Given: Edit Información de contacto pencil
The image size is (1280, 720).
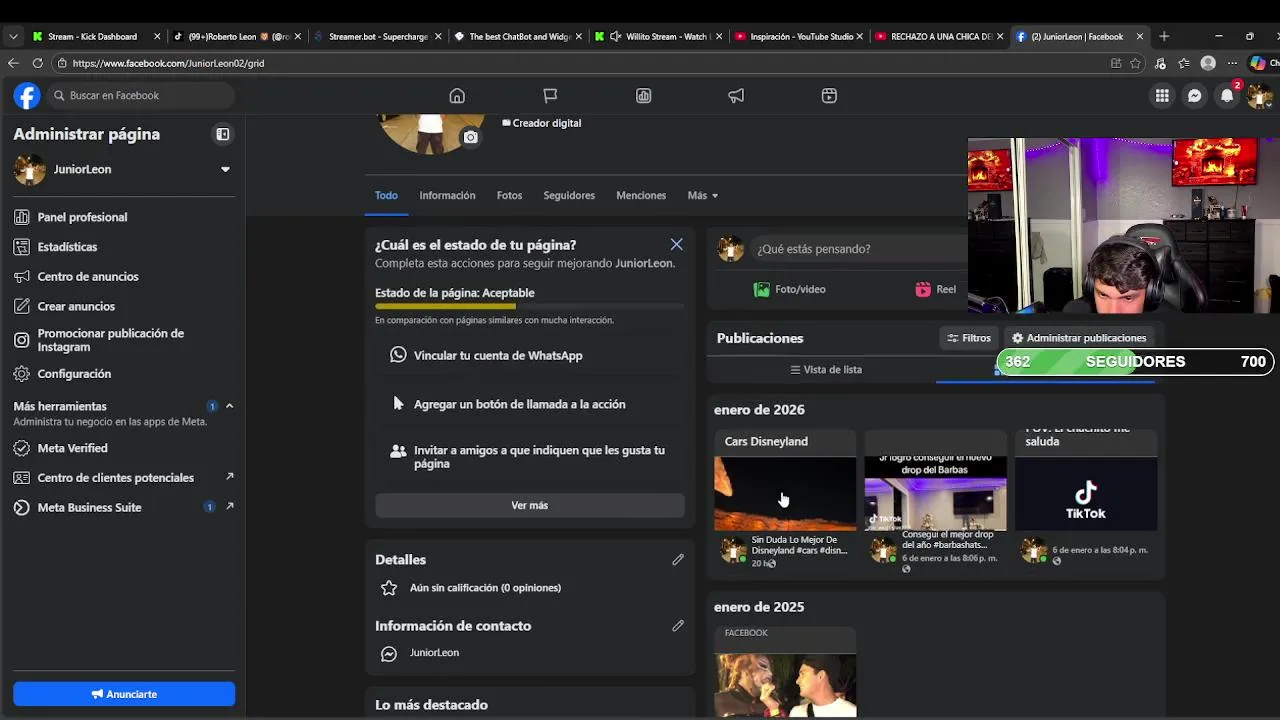Looking at the screenshot, I should point(678,626).
